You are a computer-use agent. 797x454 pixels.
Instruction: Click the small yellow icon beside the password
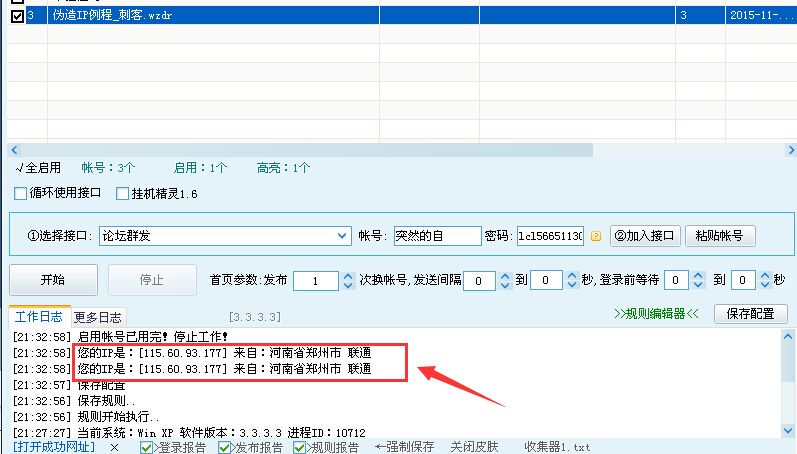pyautogui.click(x=596, y=236)
